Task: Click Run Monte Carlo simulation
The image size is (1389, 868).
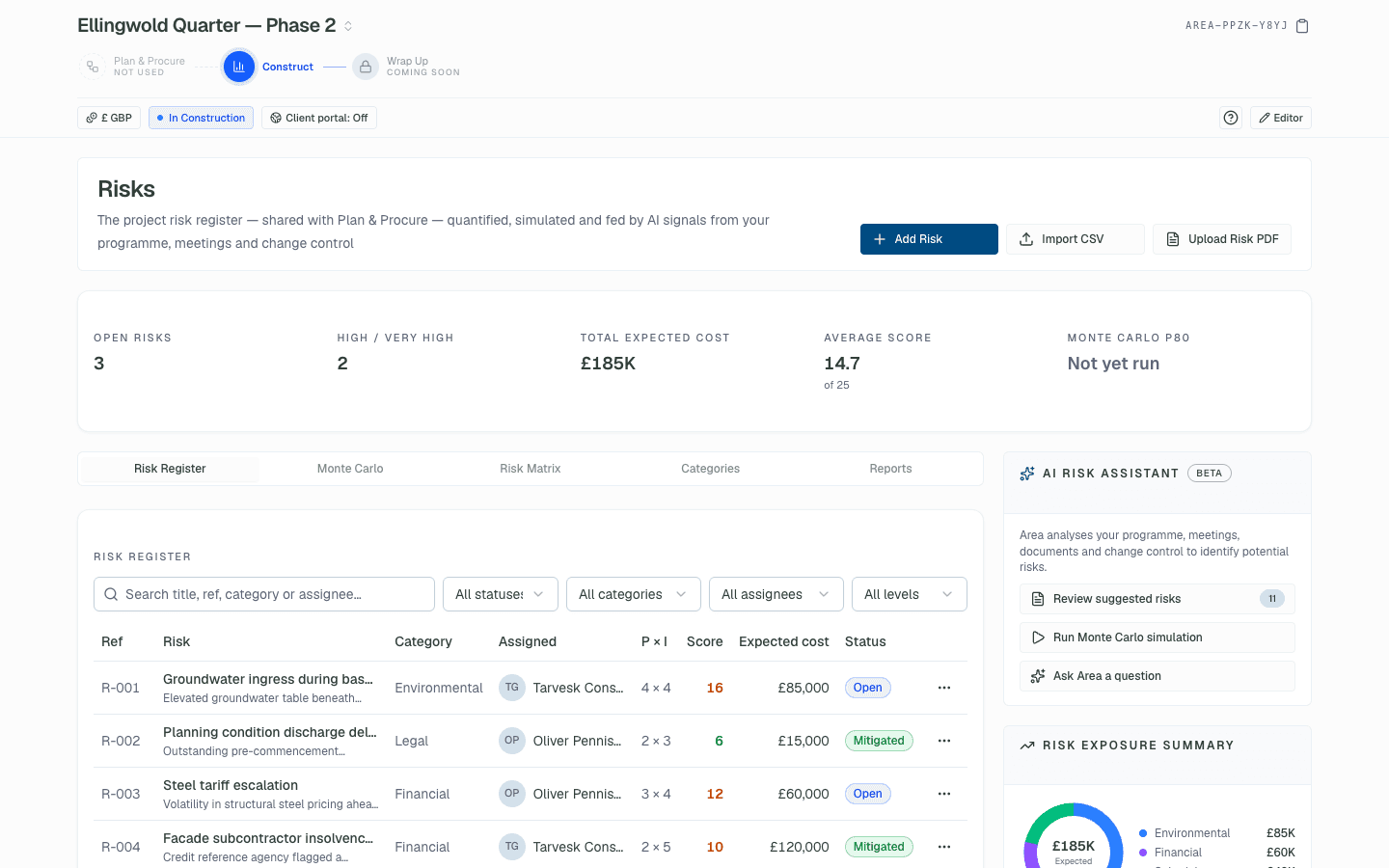Action: pyautogui.click(x=1157, y=637)
